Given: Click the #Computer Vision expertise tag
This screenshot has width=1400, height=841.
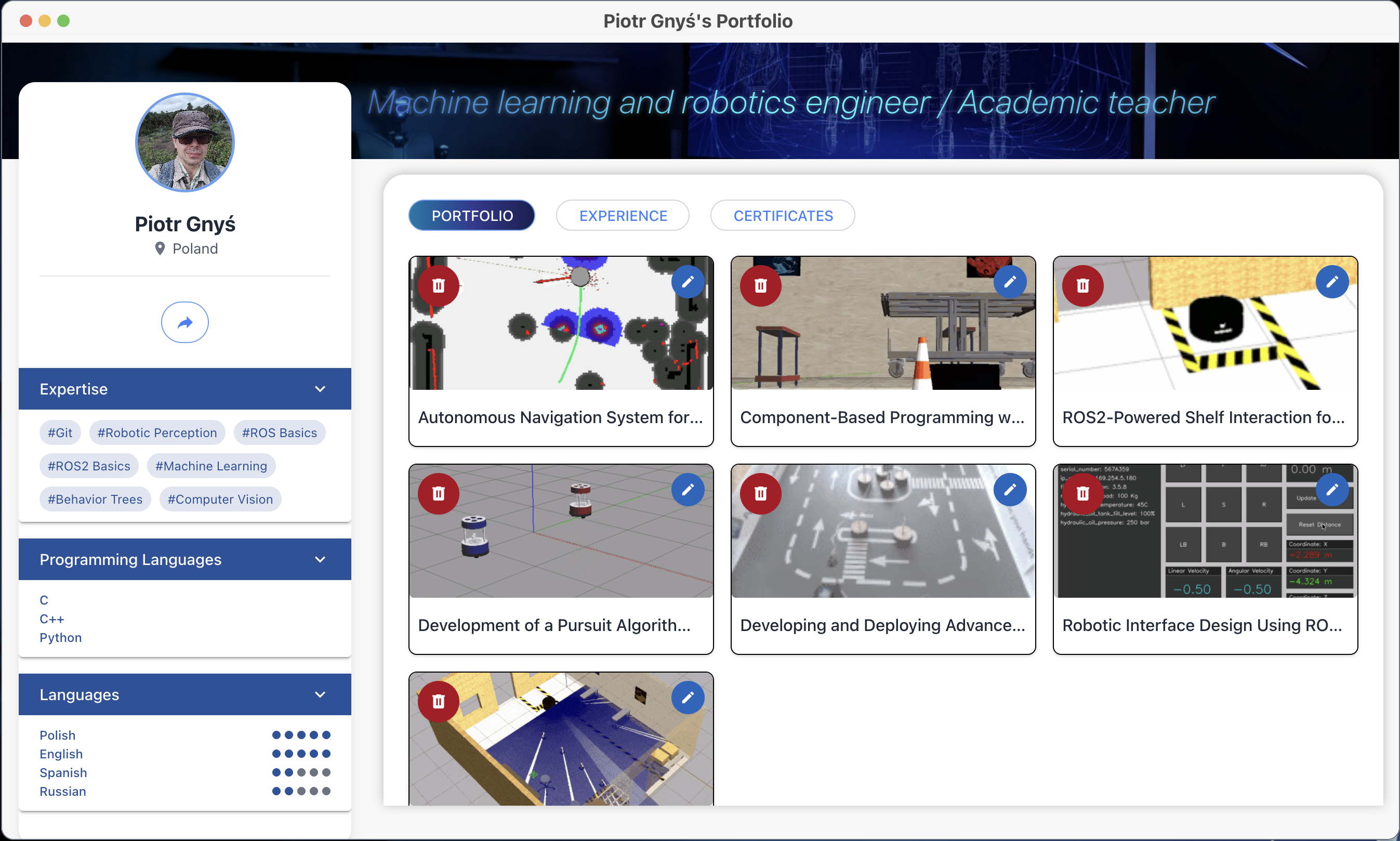Looking at the screenshot, I should tap(220, 500).
